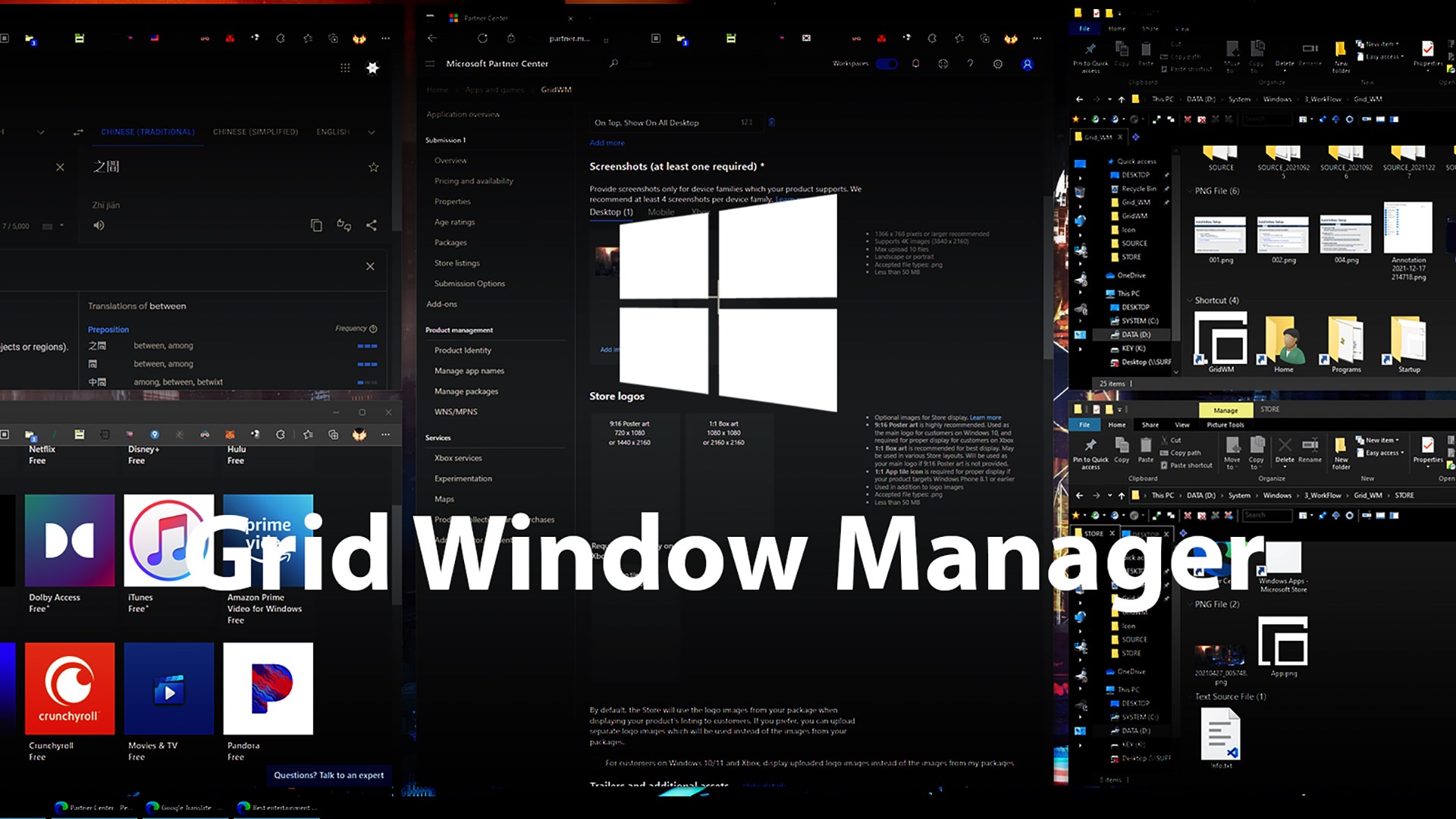Open the New item dropdown in lower Explorer
Image resolution: width=1456 pixels, height=819 pixels.
(1382, 440)
